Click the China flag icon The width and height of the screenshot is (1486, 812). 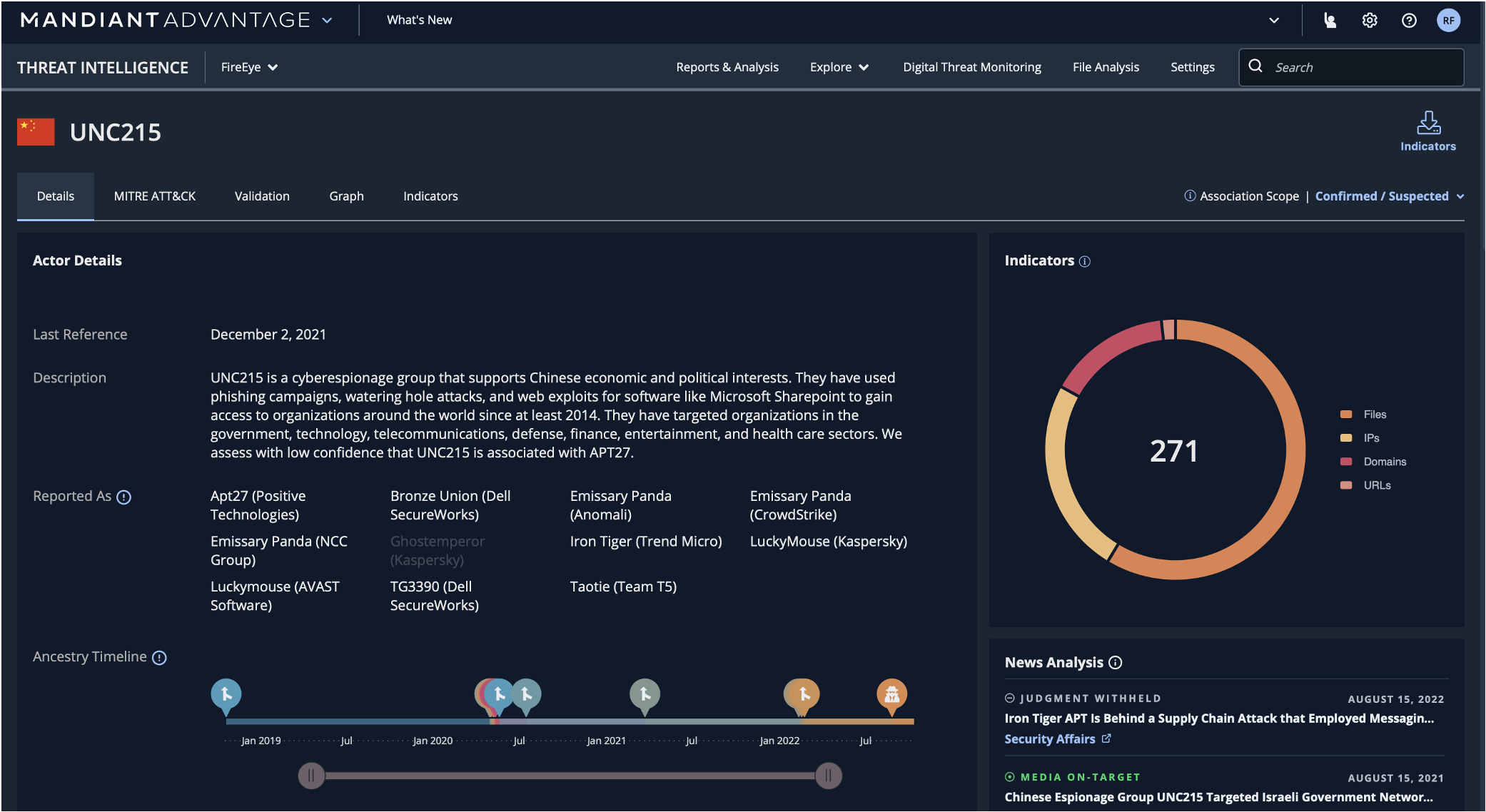[36, 132]
